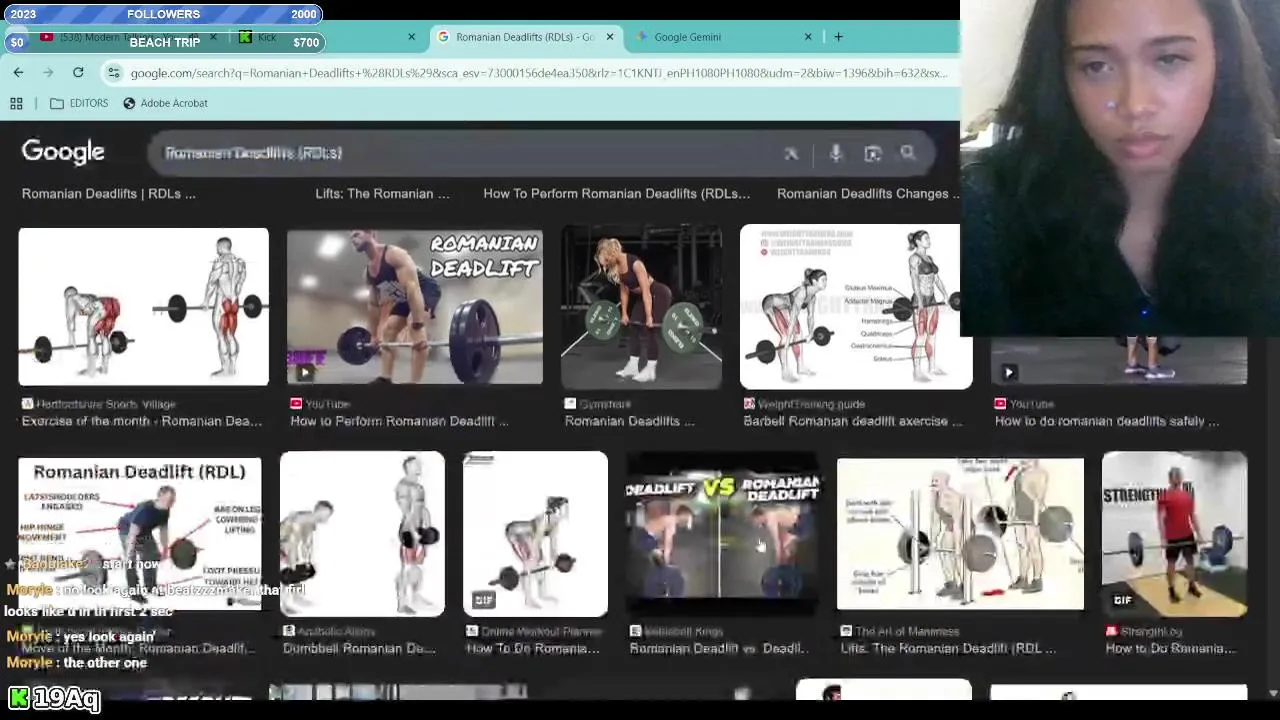Open StrengthLog Romanian deadlift GIF
Screen dimensions: 1280x720
(1174, 533)
